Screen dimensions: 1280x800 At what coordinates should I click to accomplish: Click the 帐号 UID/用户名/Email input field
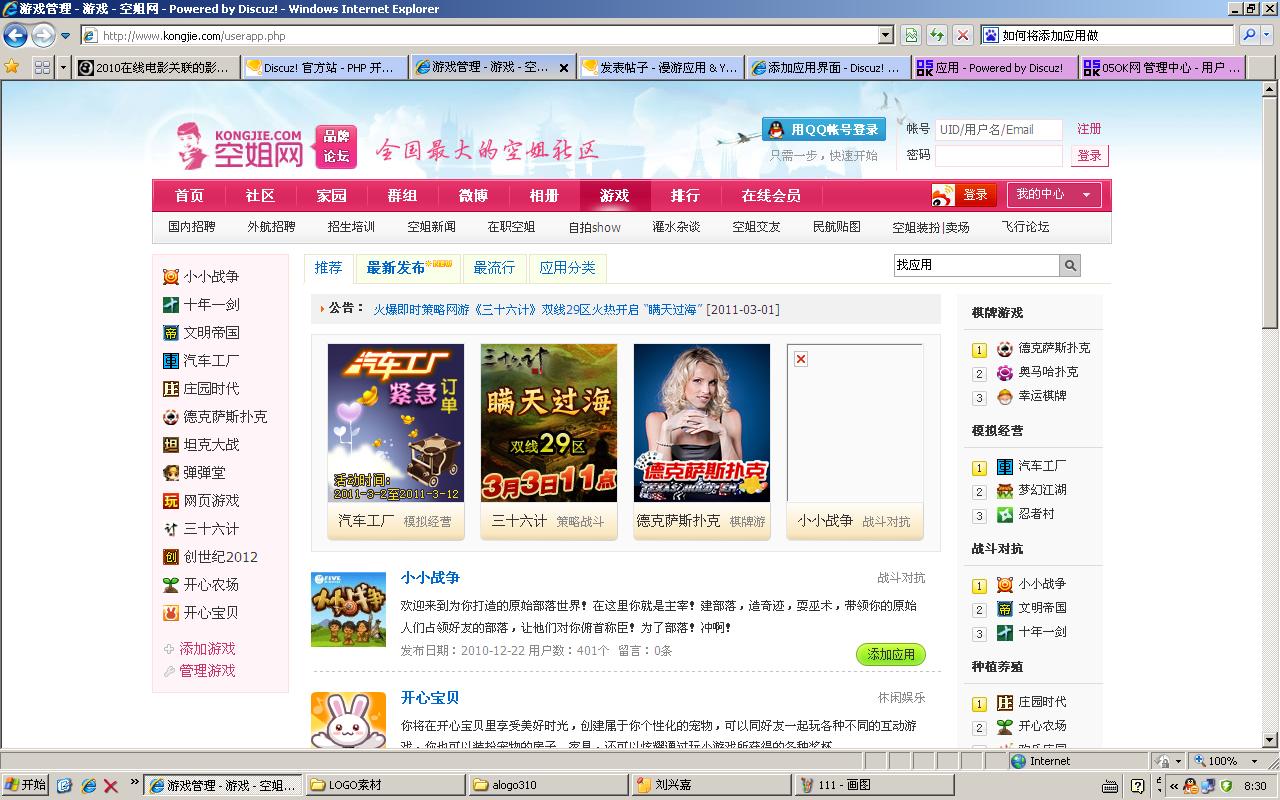(998, 130)
